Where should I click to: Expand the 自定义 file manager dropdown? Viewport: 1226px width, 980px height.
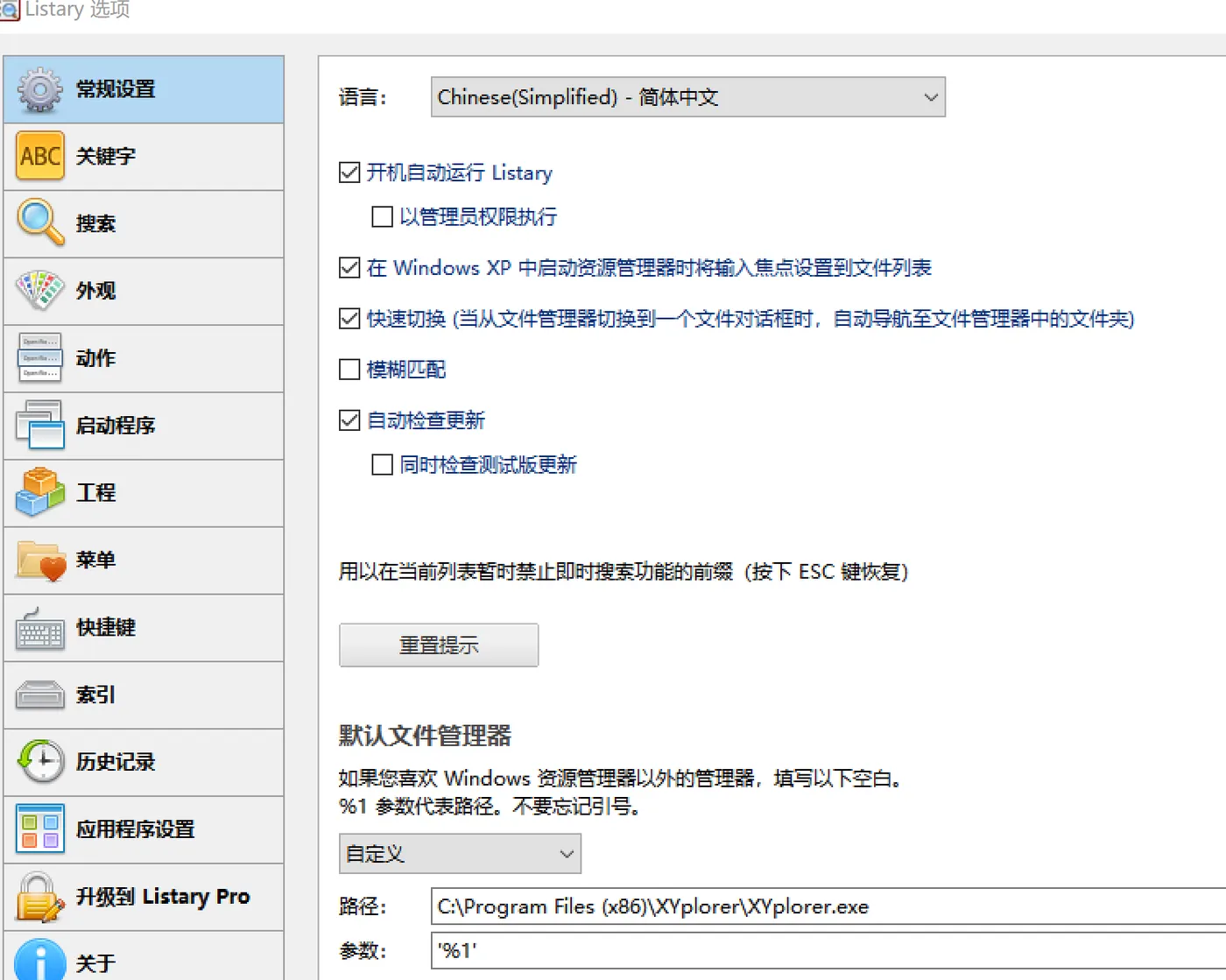(x=460, y=854)
